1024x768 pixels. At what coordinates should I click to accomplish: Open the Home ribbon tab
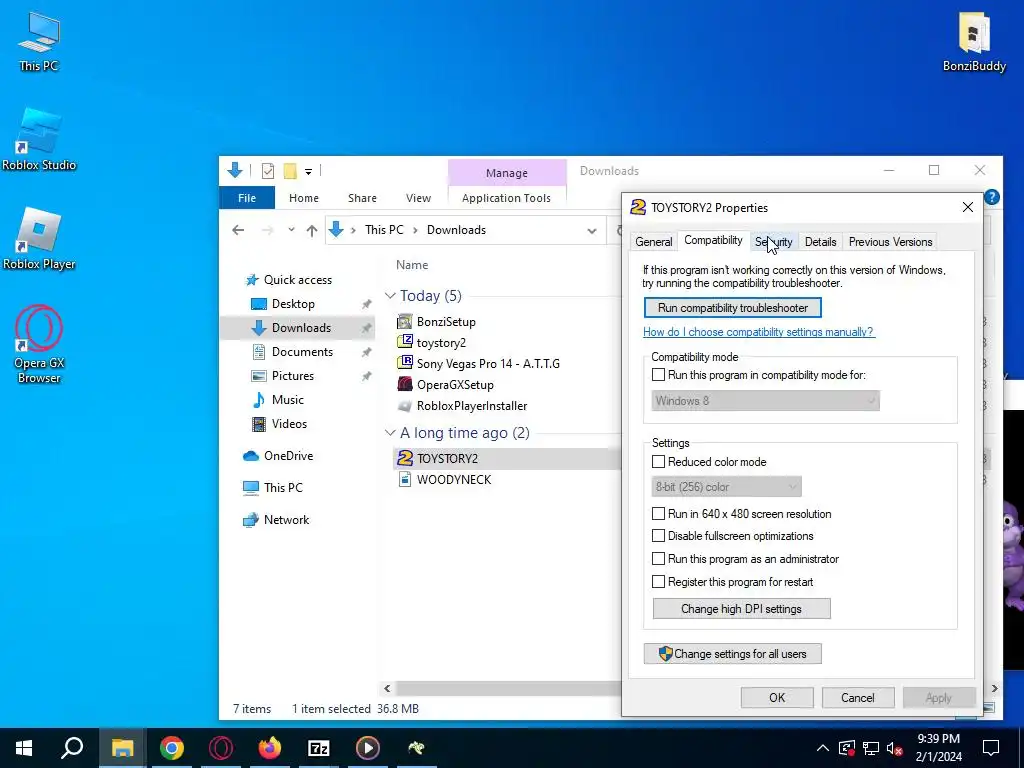(304, 198)
